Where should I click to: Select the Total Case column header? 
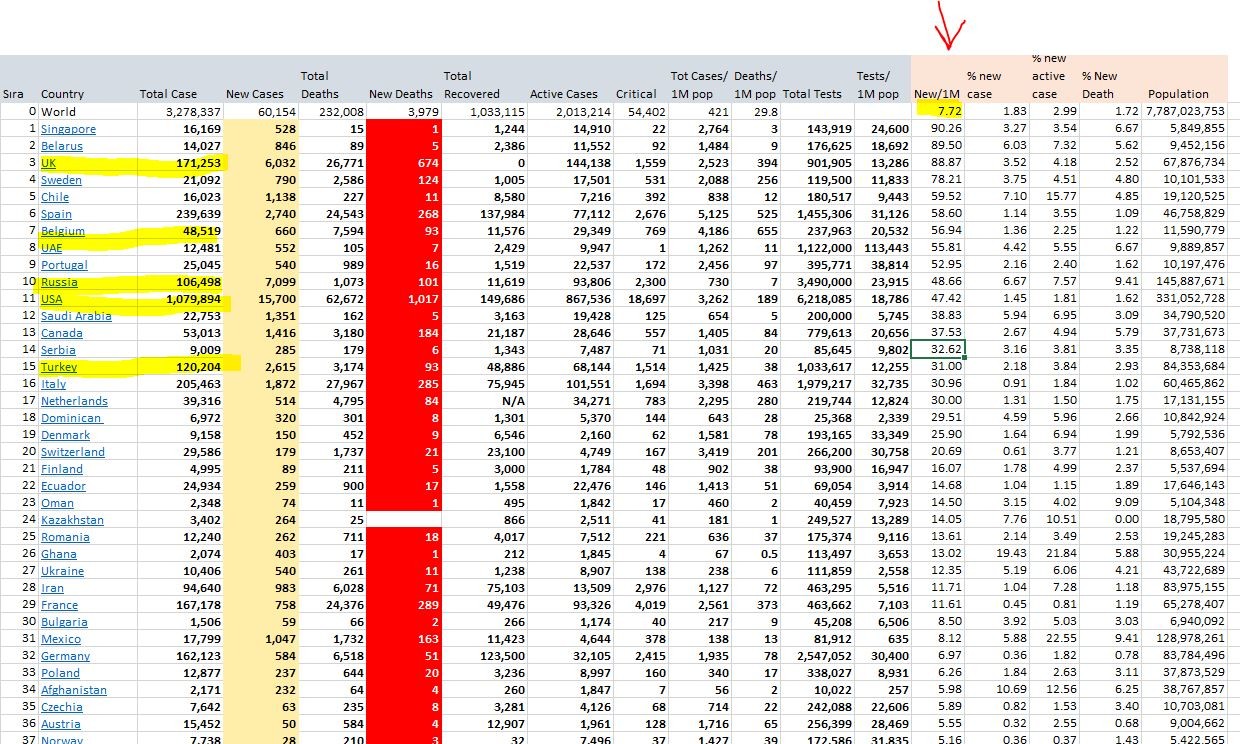[x=169, y=94]
